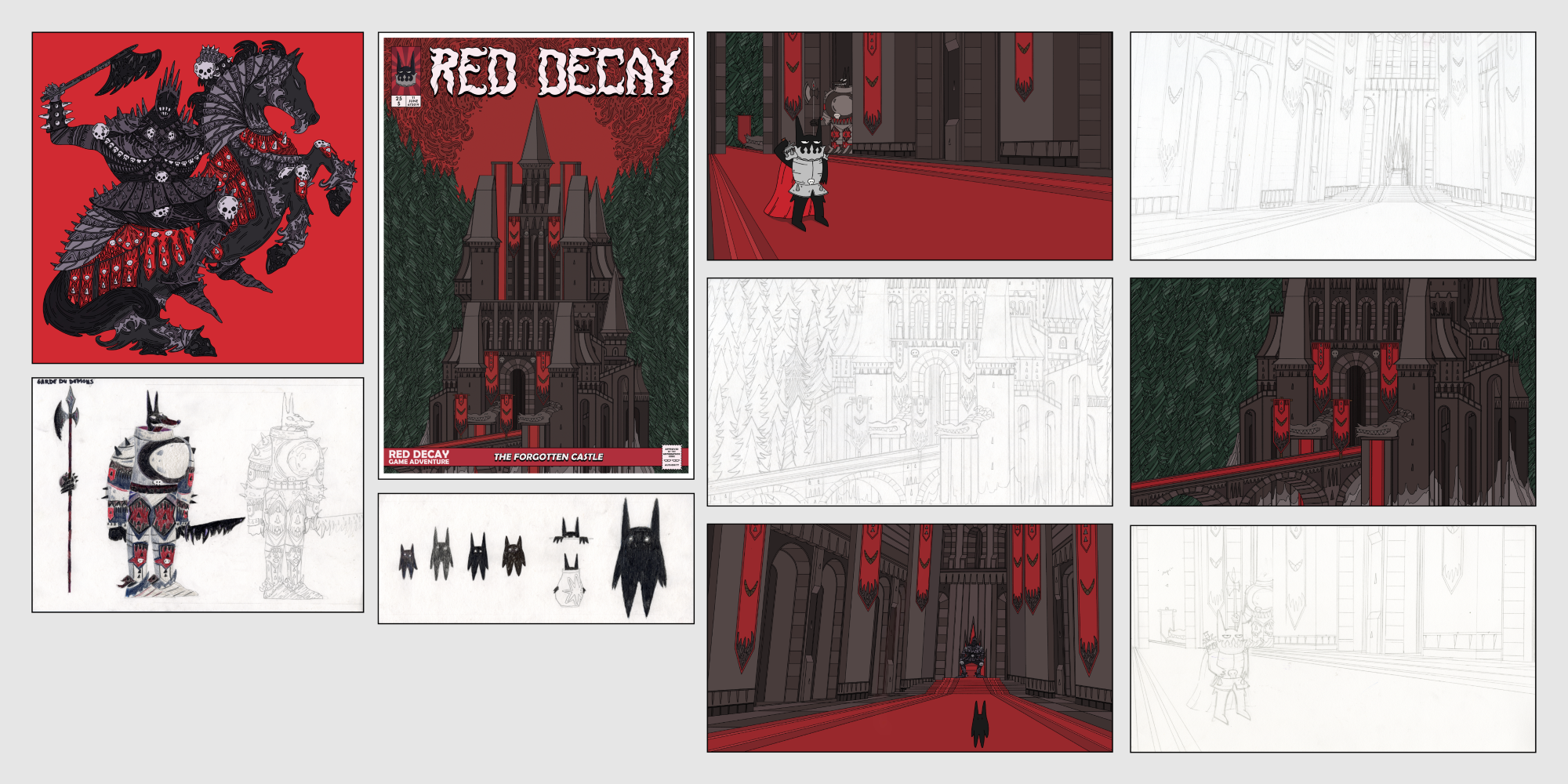Open the colored castle and bridge artwork
The width and height of the screenshot is (1568, 784).
[x=1332, y=392]
